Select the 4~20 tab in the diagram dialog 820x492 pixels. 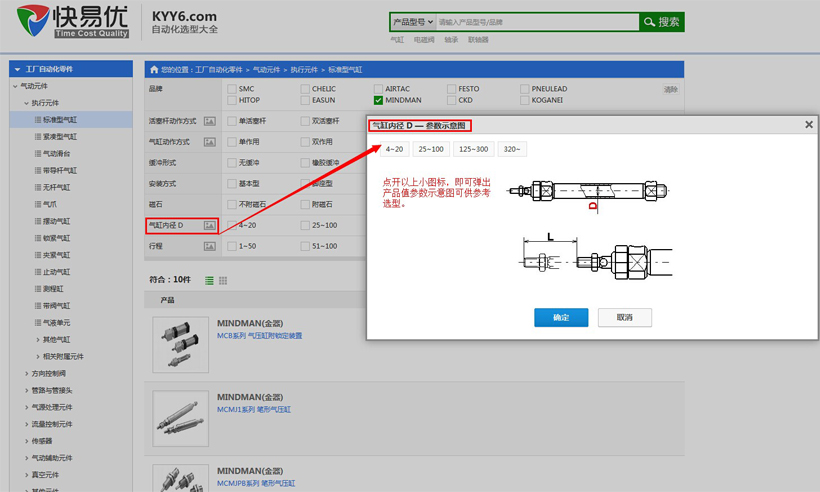[x=394, y=149]
